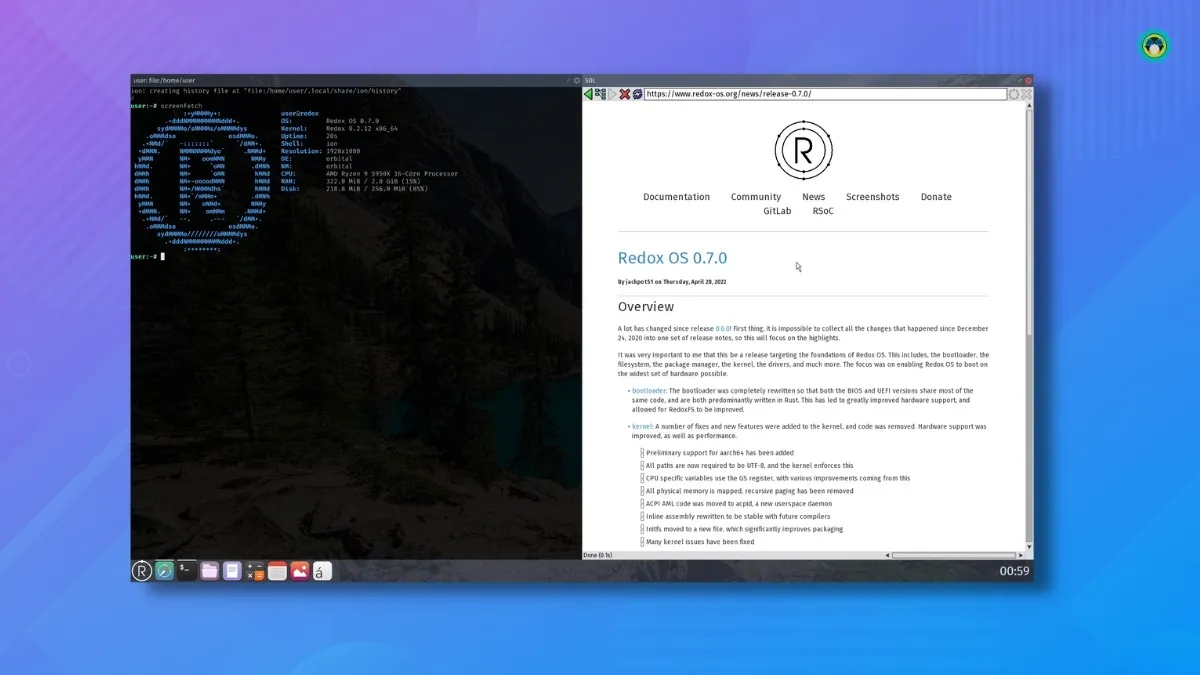The image size is (1200, 675).
Task: Visit the GitLab link on the page
Action: click(777, 211)
